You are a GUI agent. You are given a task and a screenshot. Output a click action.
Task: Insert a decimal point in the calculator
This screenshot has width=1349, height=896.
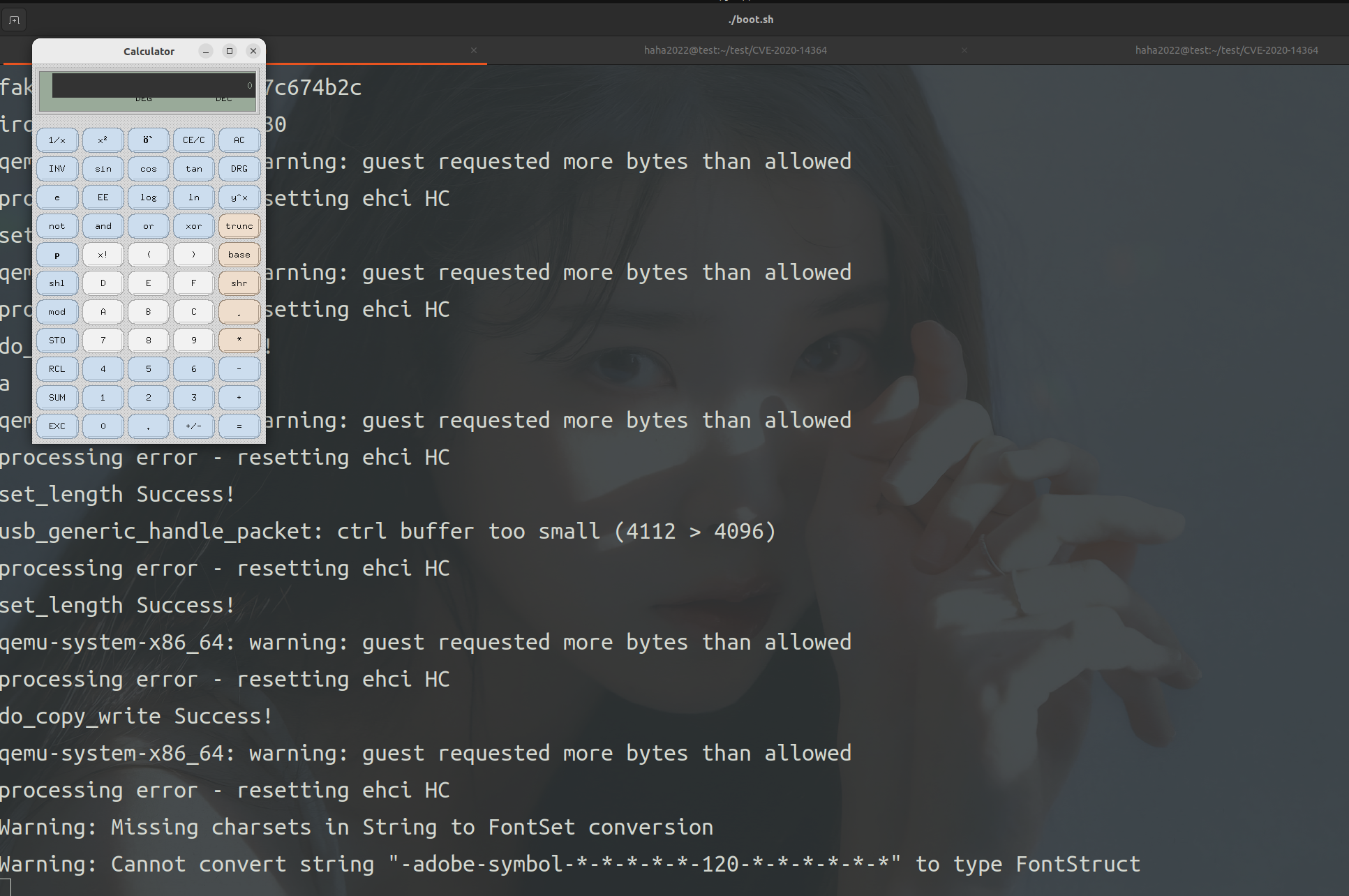pos(148,426)
